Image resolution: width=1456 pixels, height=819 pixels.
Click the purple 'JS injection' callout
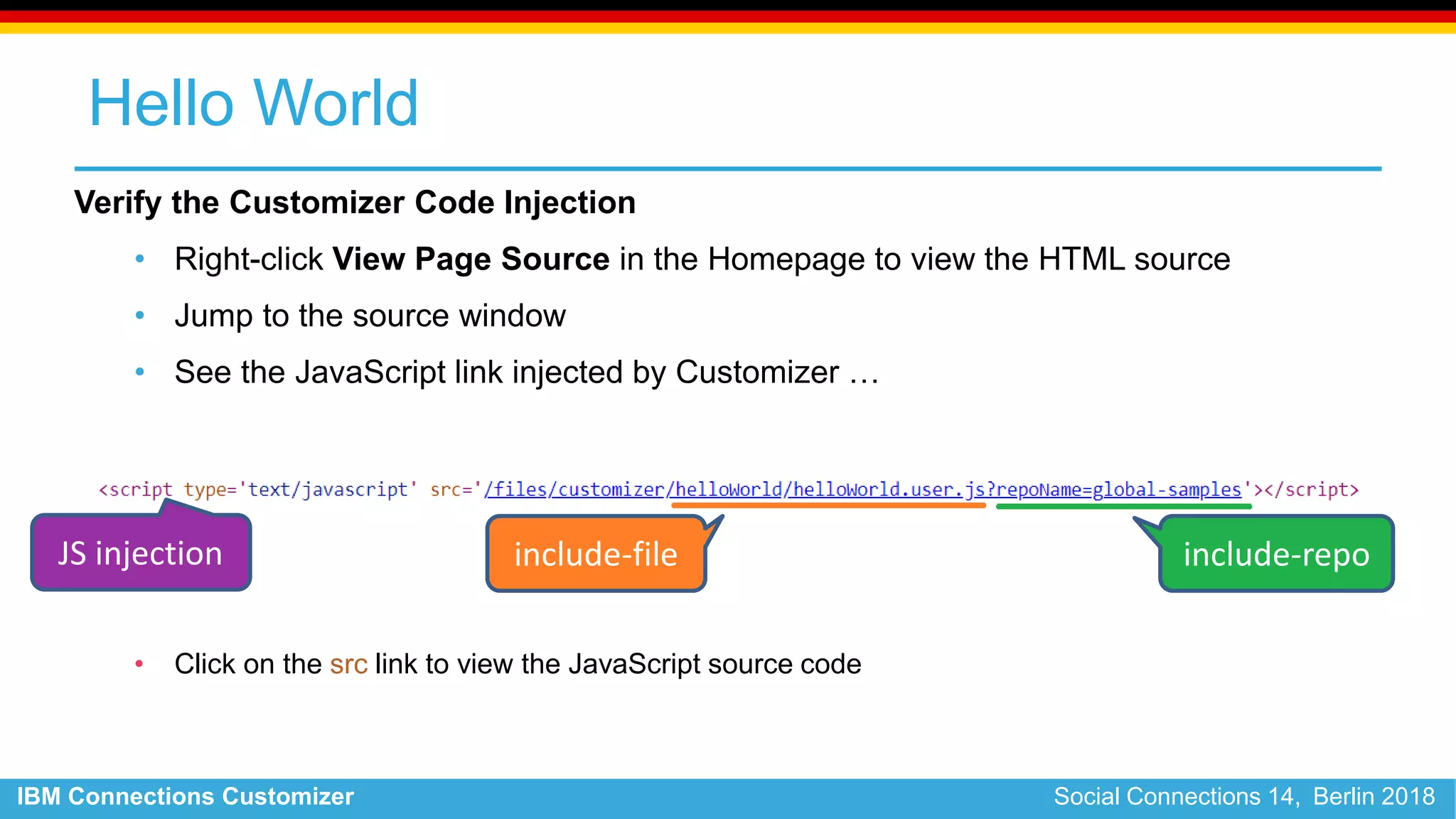(141, 552)
